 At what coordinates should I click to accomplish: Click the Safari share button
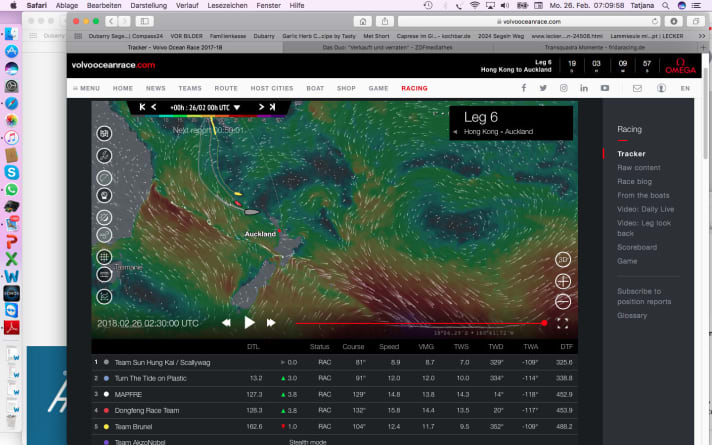click(x=385, y=21)
